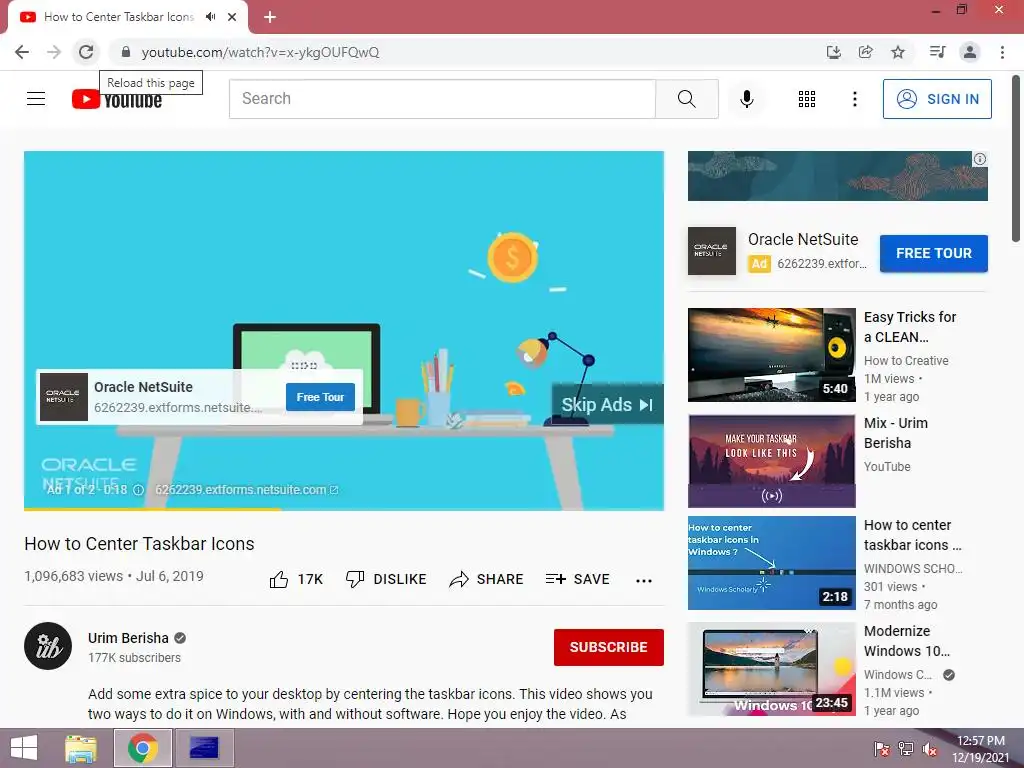Click the How to Creative channel name
Screen dimensions: 1024x768
(x=906, y=360)
